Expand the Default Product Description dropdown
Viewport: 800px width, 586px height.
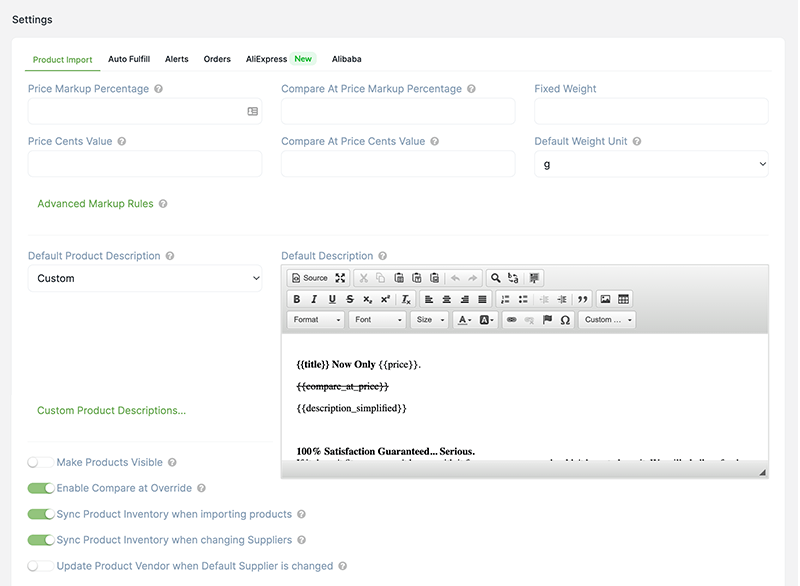[x=145, y=278]
